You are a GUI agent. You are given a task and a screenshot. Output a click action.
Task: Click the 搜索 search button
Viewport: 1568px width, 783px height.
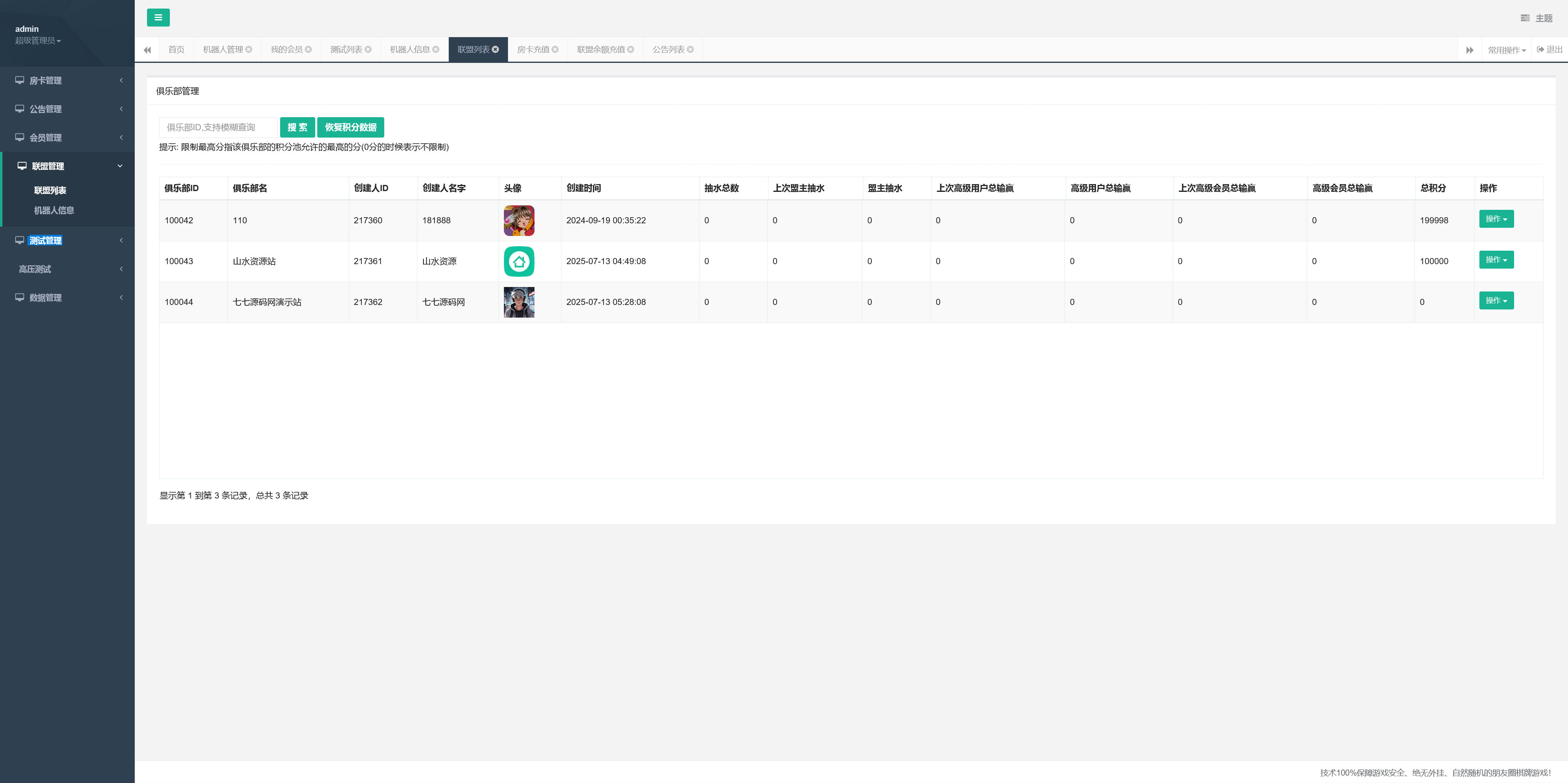[x=297, y=127]
